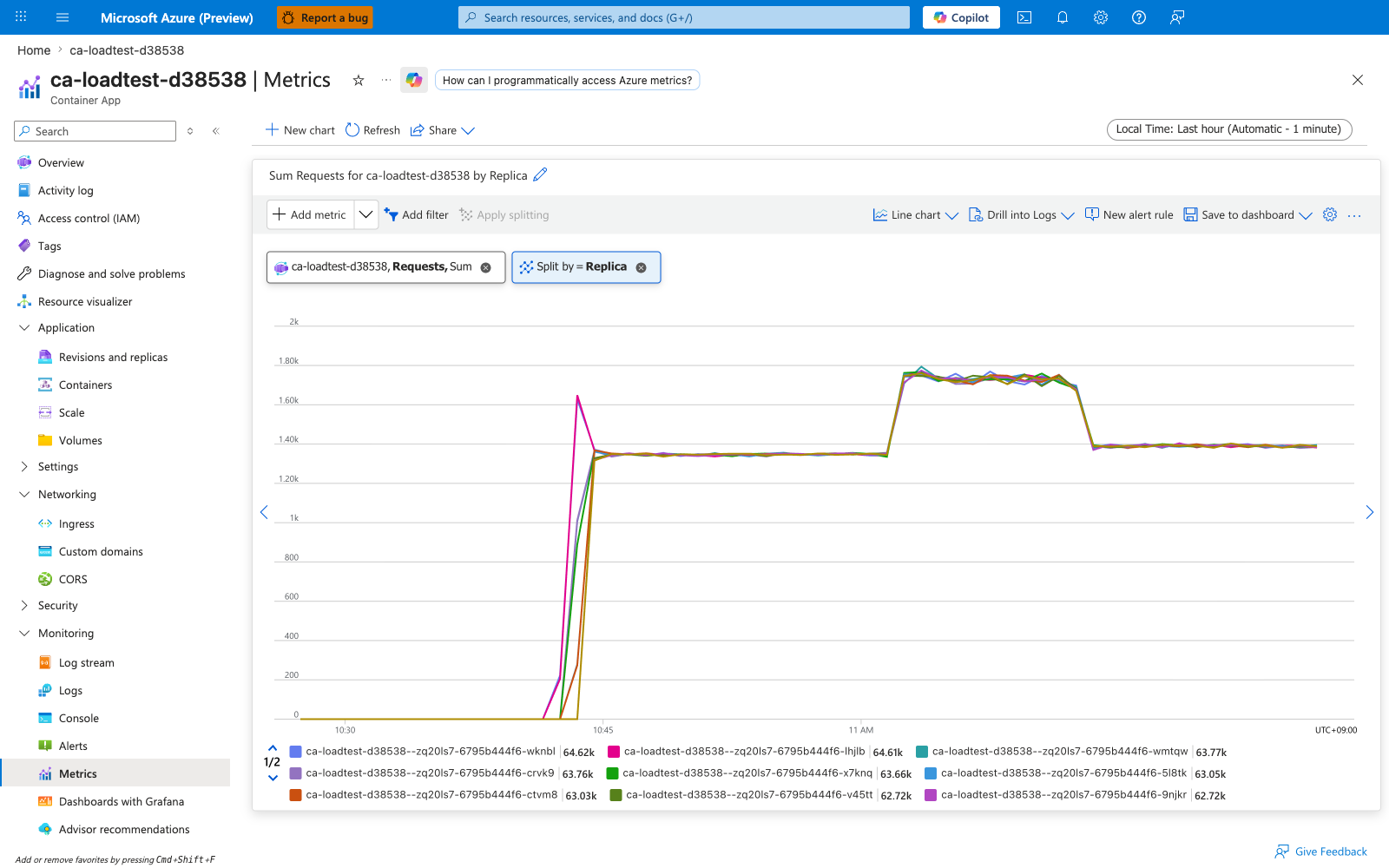Screen dimensions: 1389x868
Task: Open Log stream in sidebar
Action: (x=86, y=662)
